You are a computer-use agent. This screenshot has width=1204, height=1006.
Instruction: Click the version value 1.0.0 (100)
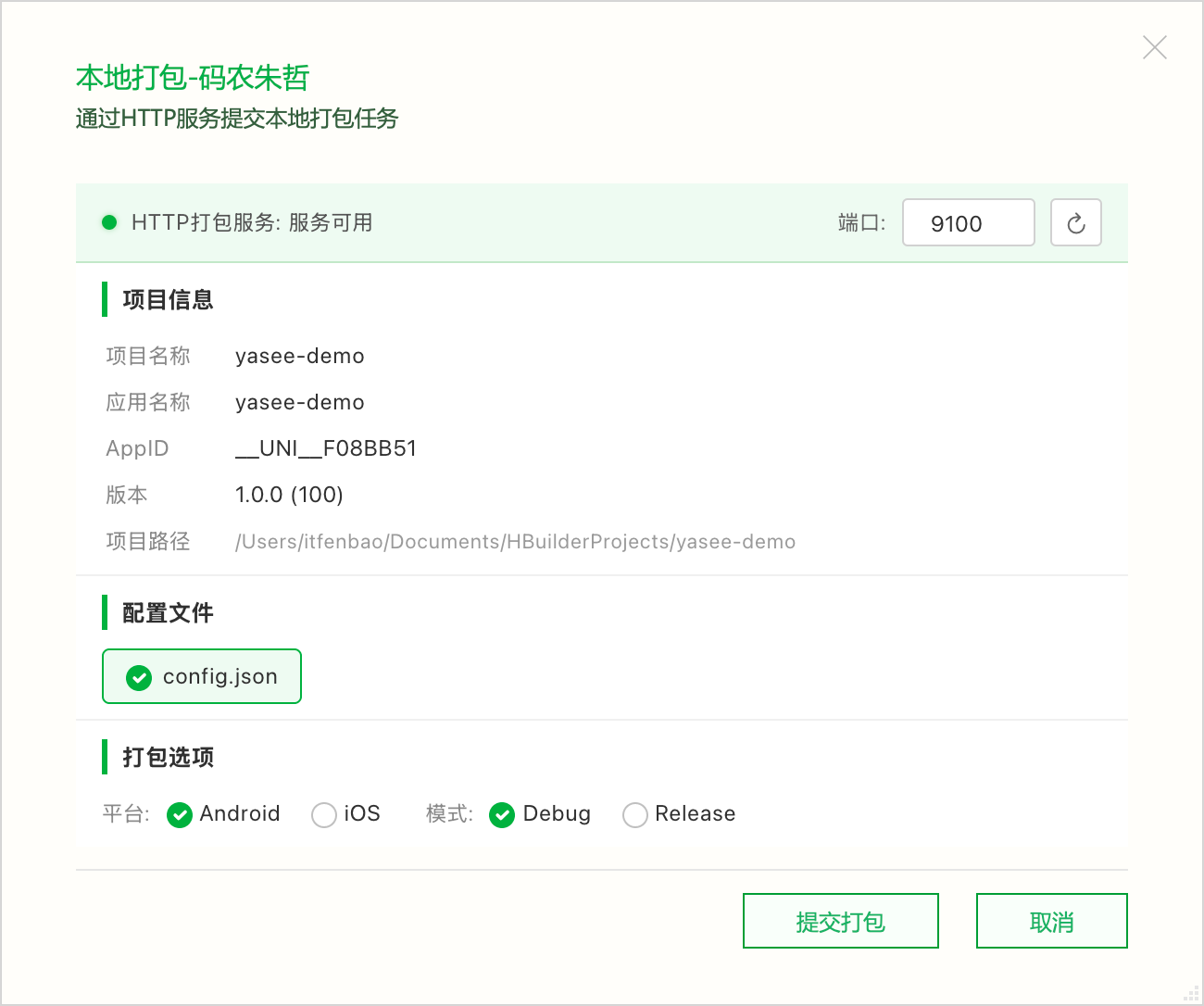(289, 496)
